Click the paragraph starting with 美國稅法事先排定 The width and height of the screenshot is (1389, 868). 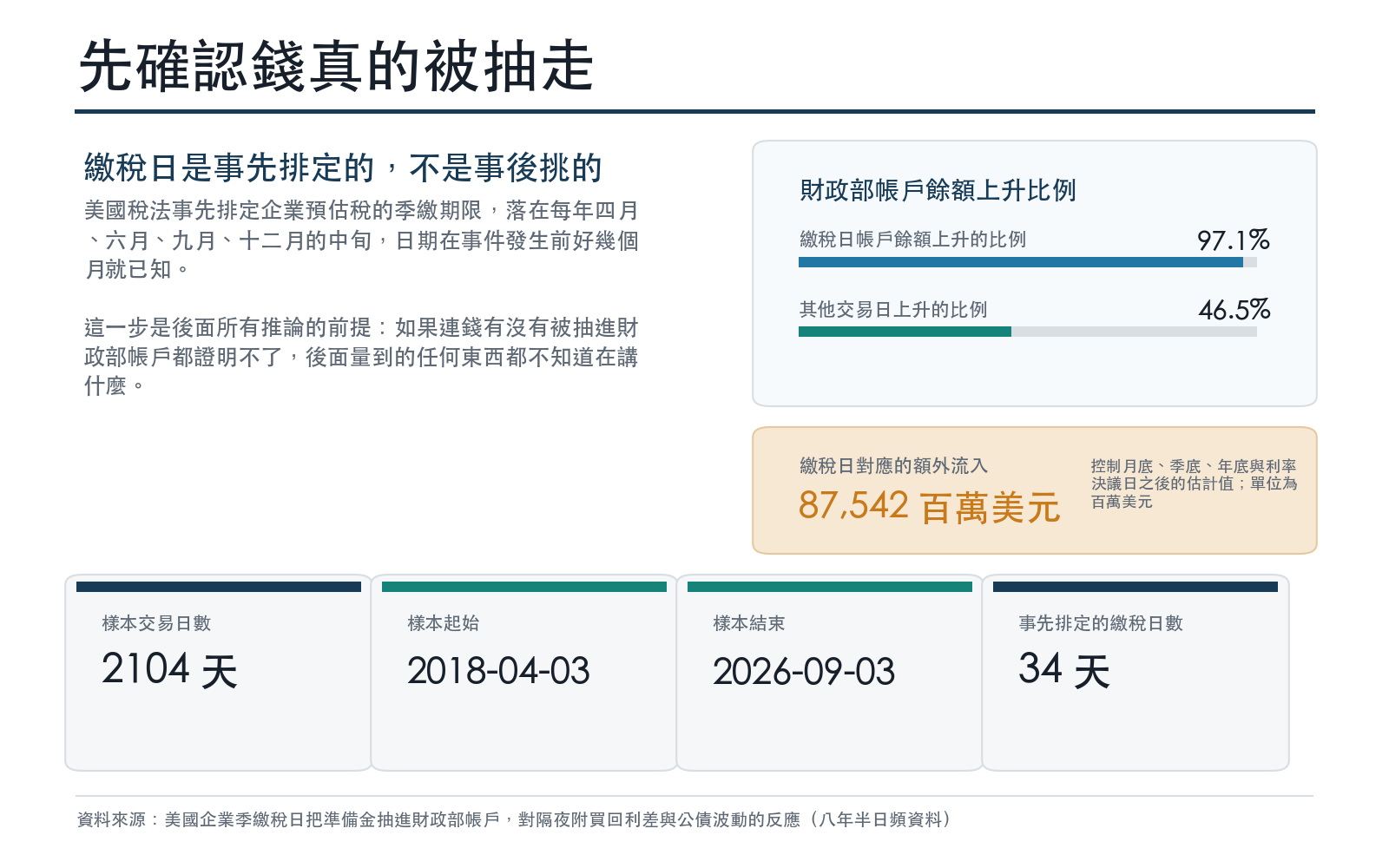pyautogui.click(x=361, y=240)
